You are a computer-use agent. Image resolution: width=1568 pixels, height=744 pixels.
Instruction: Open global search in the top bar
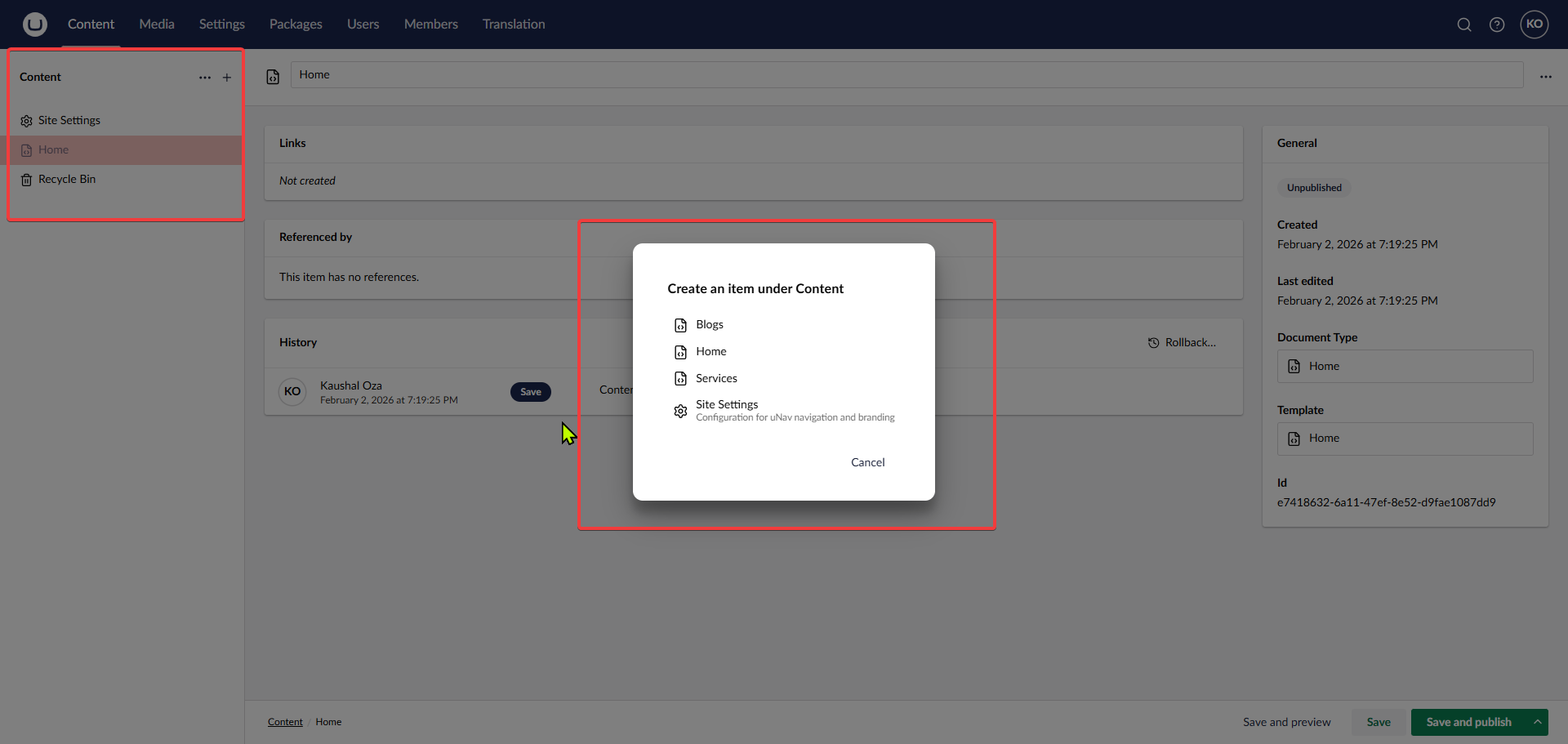[1464, 25]
